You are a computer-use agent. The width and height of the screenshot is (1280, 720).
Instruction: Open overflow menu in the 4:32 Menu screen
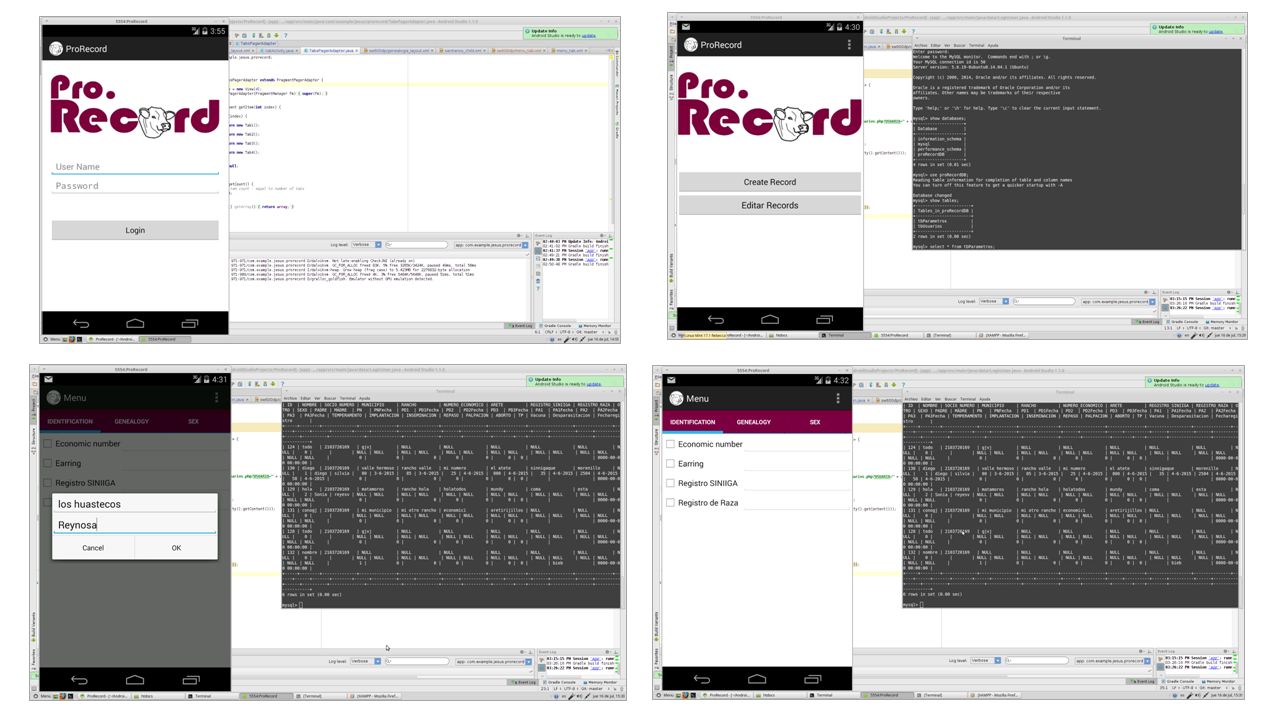tap(839, 398)
